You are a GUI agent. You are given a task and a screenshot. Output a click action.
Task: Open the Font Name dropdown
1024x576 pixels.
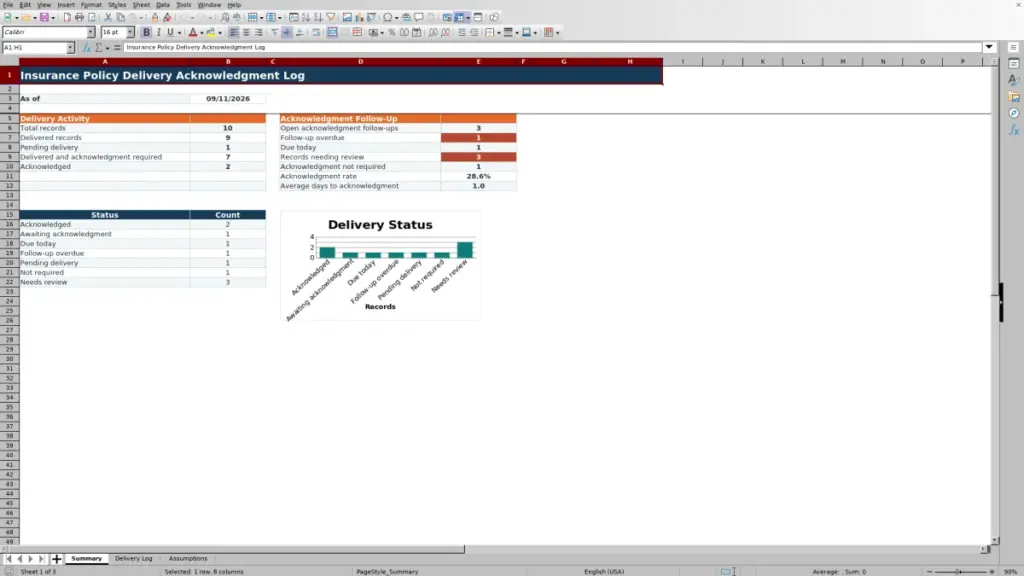tap(91, 32)
